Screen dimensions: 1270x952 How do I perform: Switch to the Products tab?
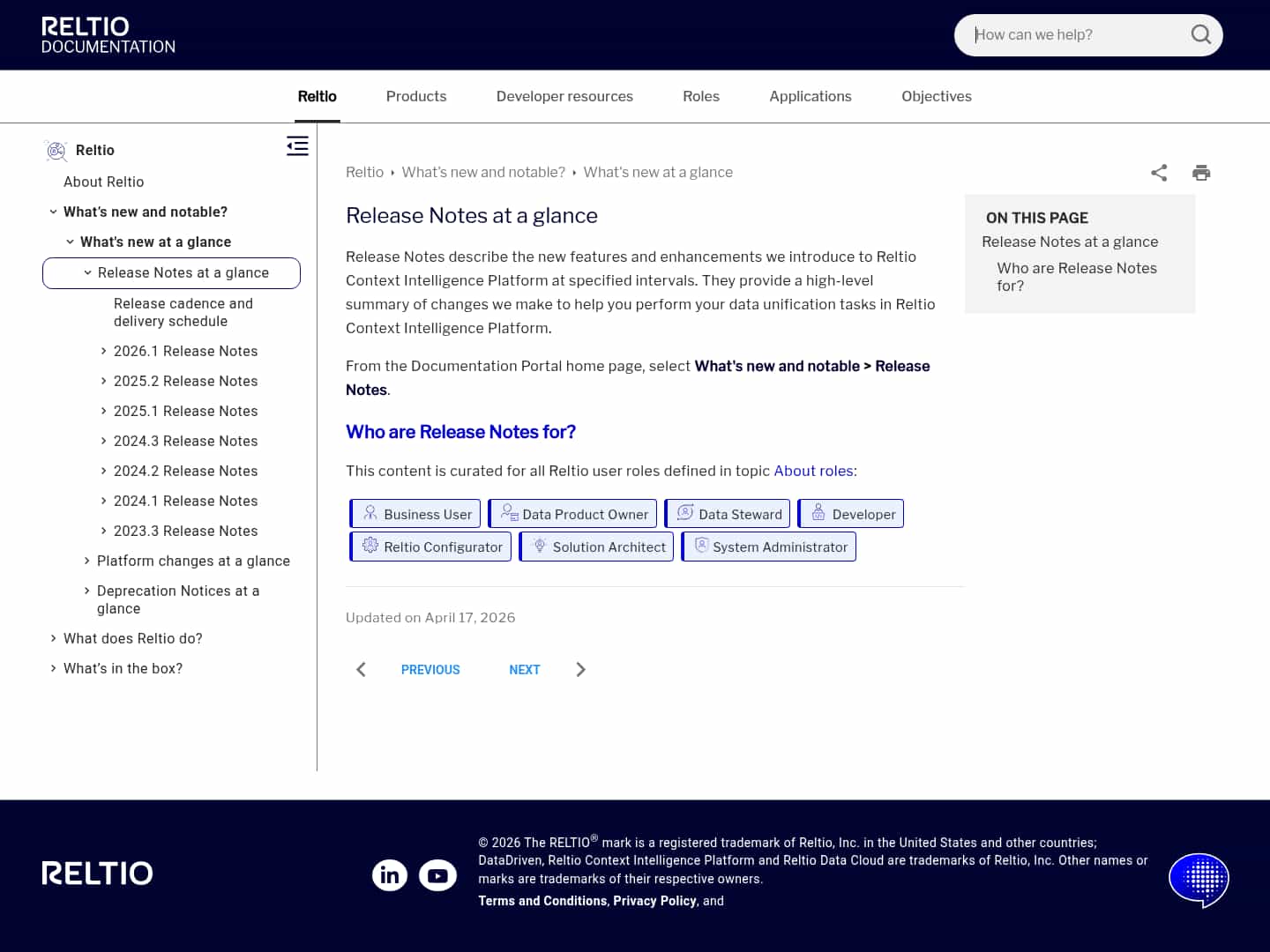[416, 96]
